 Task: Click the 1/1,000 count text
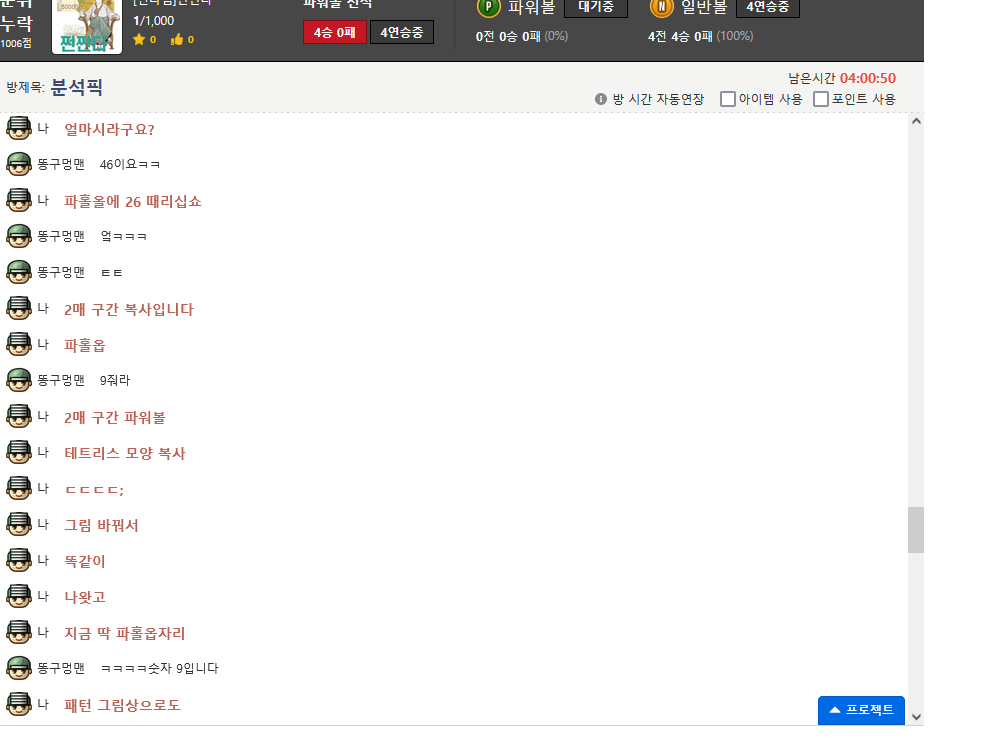pyautogui.click(x=153, y=21)
